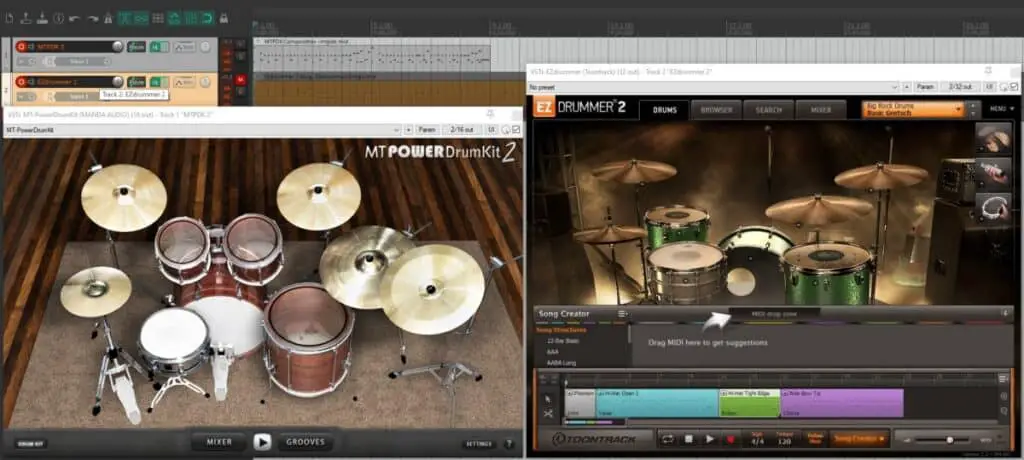Viewport: 1024px width, 460px height.
Task: Open the routing button on MTPDK track 1
Action: tap(136, 46)
